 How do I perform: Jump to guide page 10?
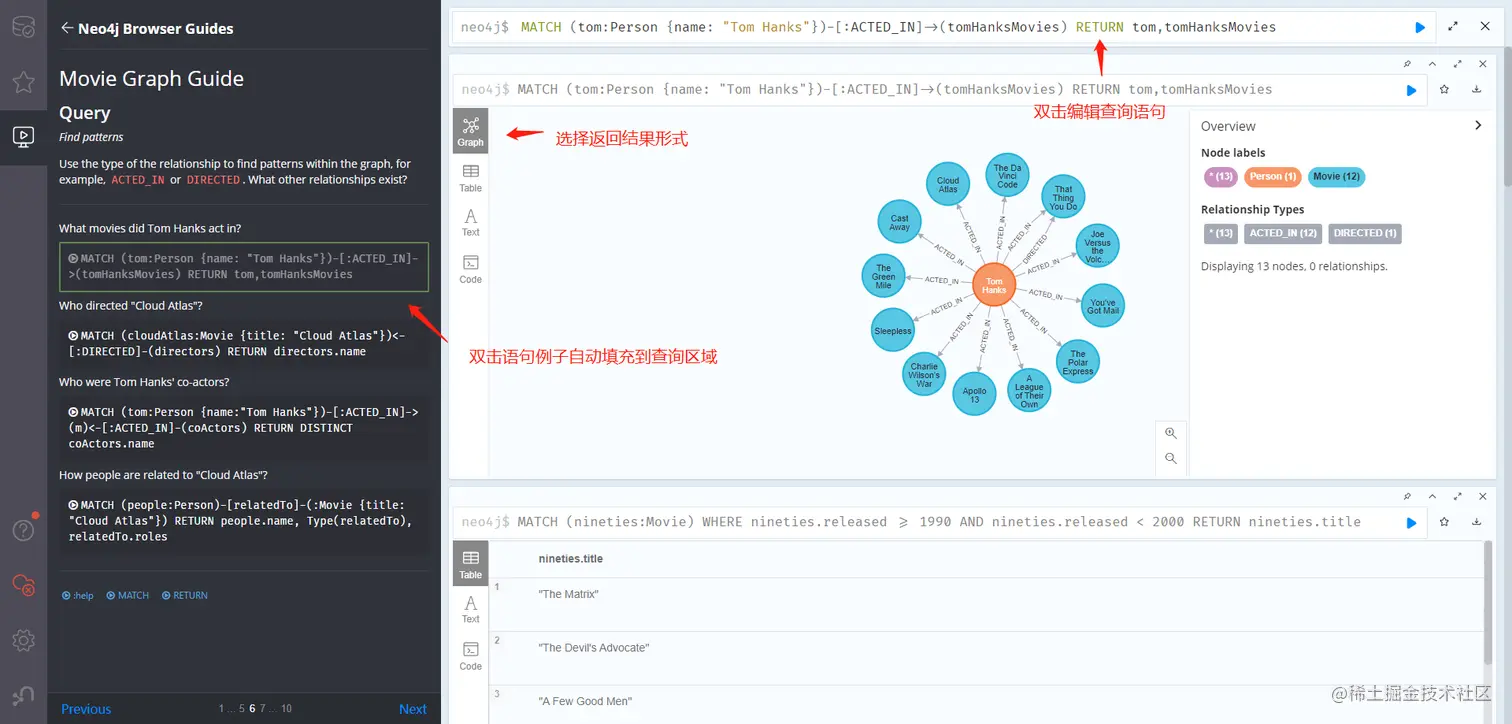286,709
